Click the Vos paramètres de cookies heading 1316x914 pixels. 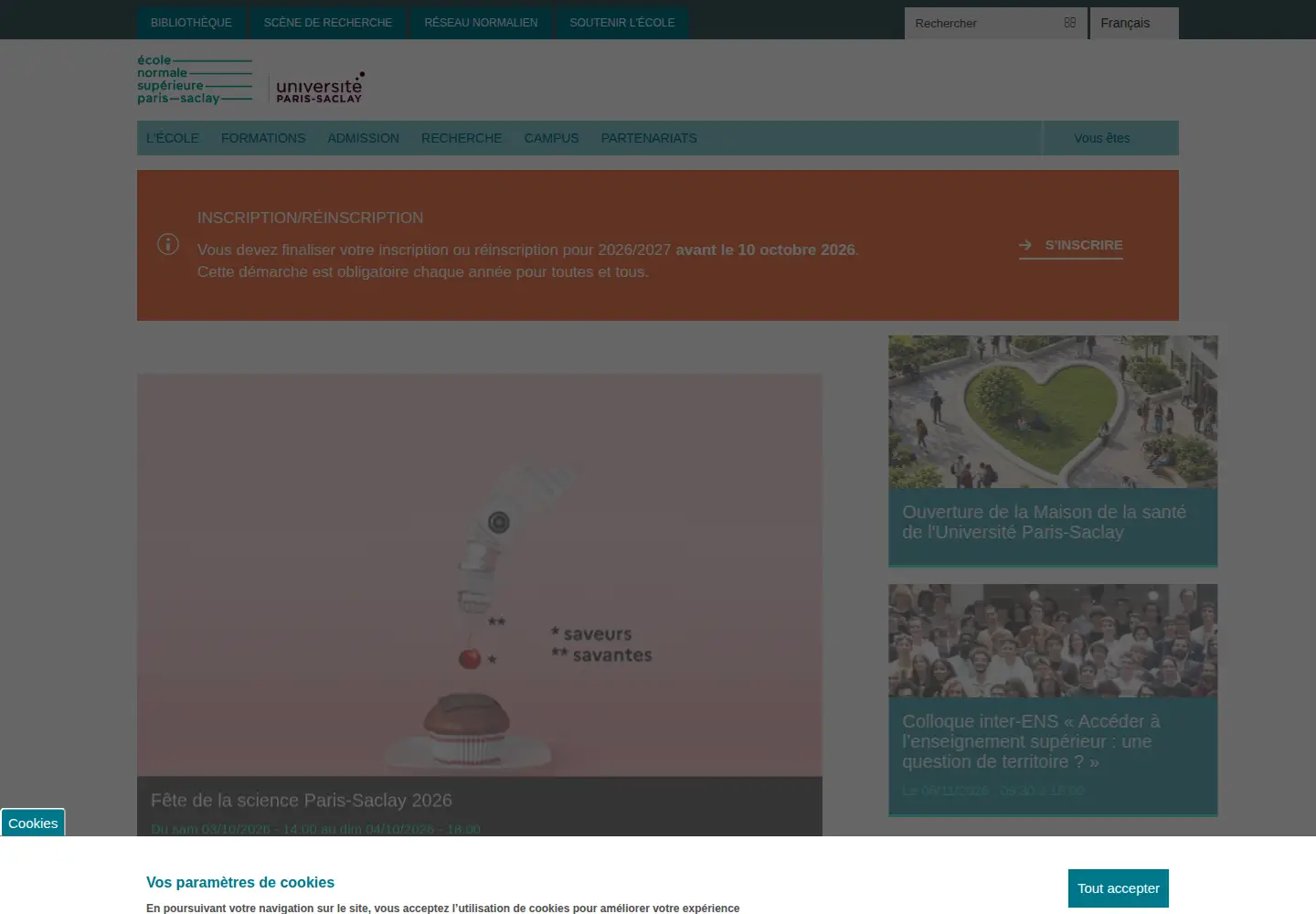coord(240,882)
